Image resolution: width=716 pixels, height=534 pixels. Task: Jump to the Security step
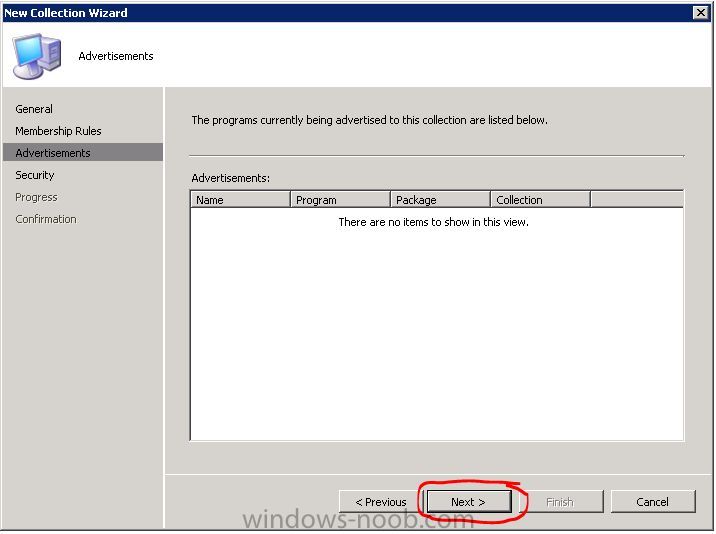tap(35, 175)
